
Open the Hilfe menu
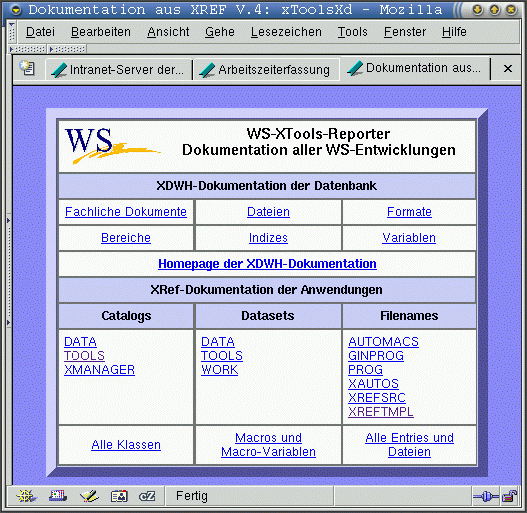point(454,32)
